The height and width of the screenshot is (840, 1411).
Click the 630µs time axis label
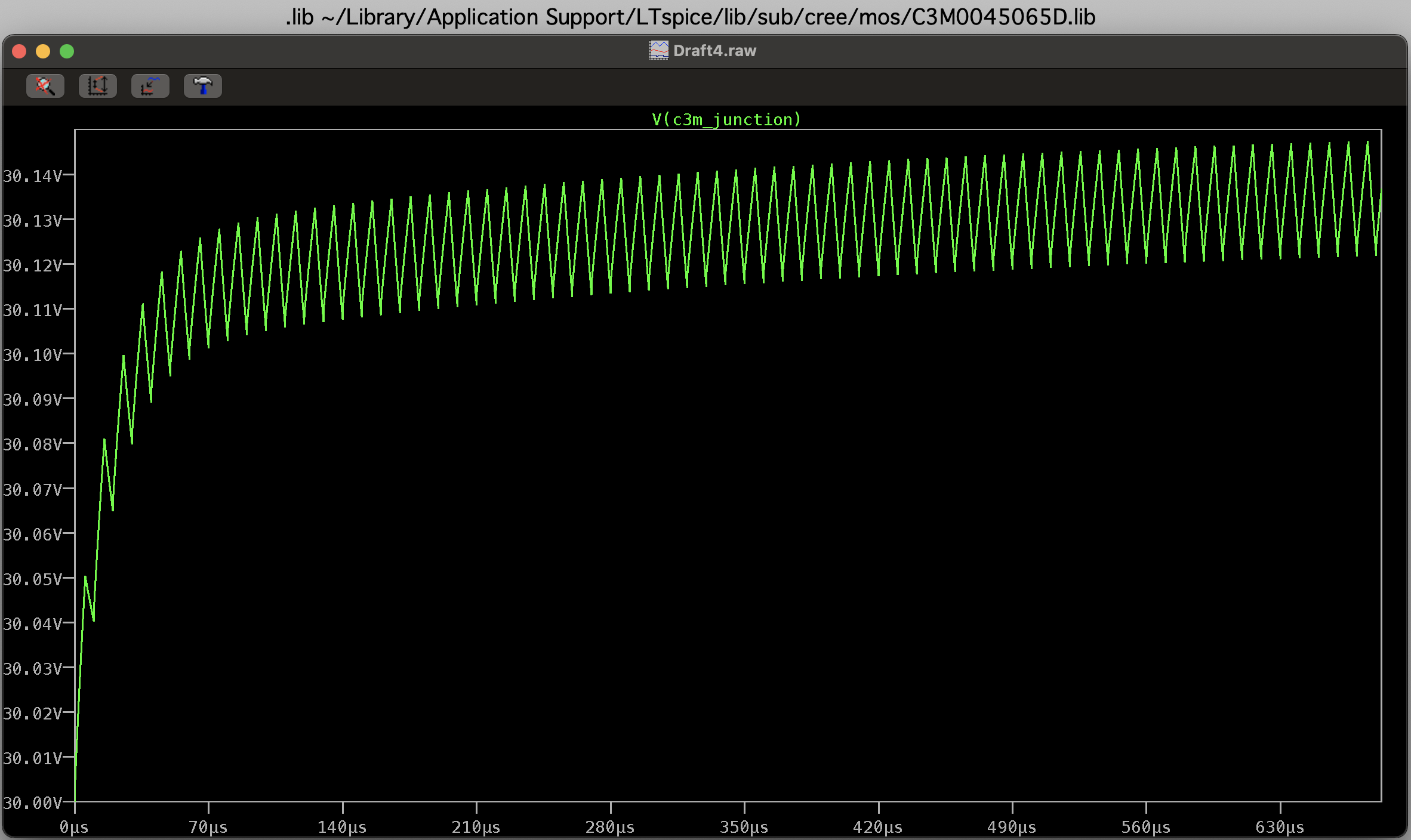click(1280, 827)
